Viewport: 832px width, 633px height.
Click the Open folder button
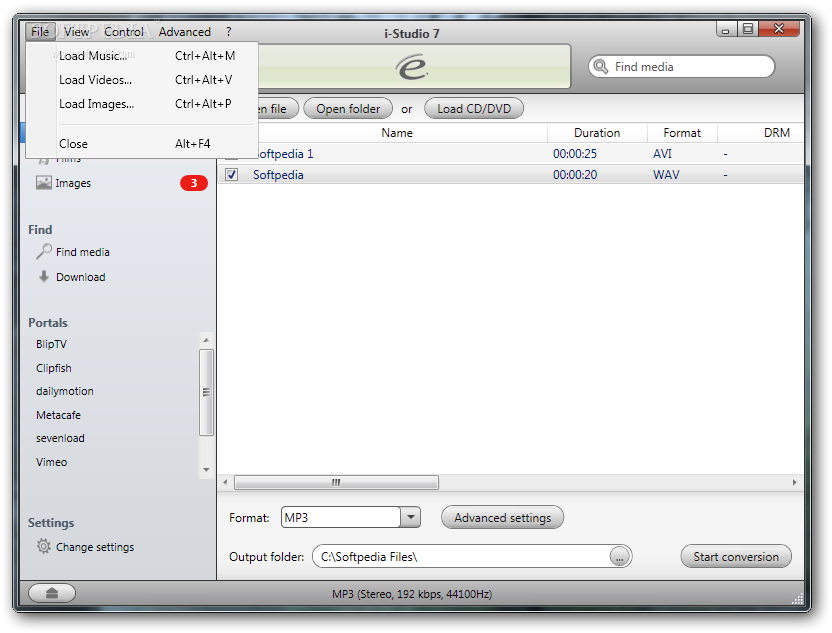click(x=348, y=109)
